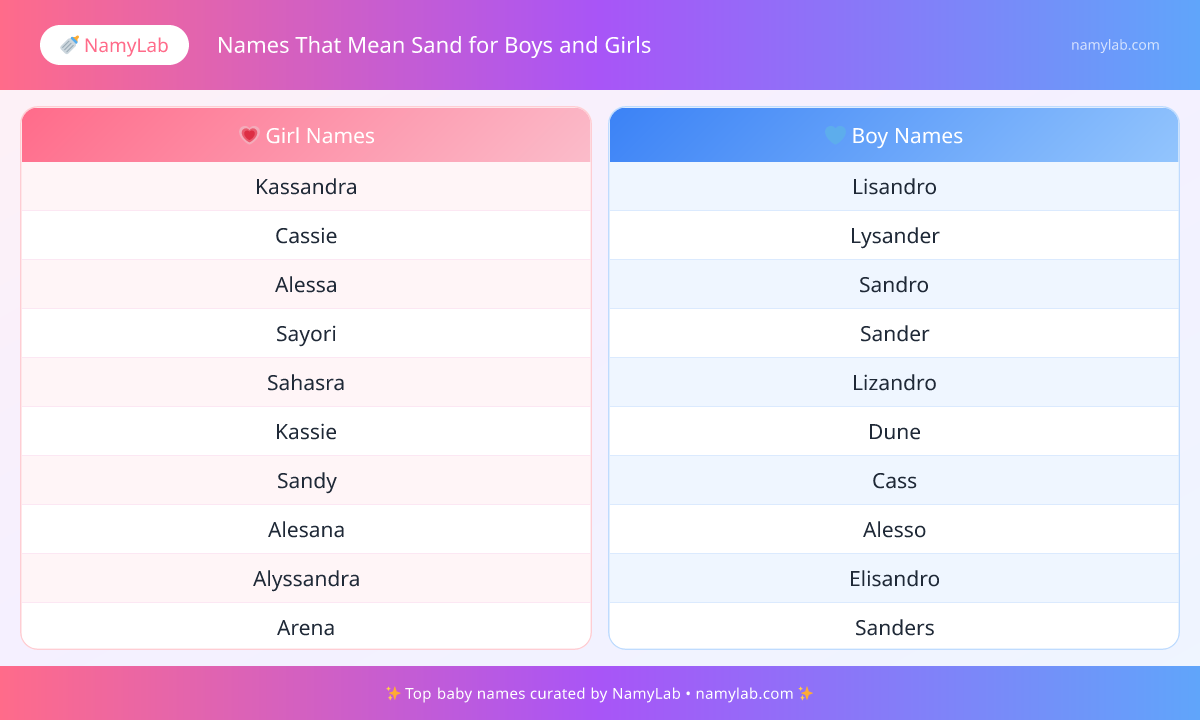Click the girl name Arena
Screen dimensions: 1200x720
(x=306, y=628)
